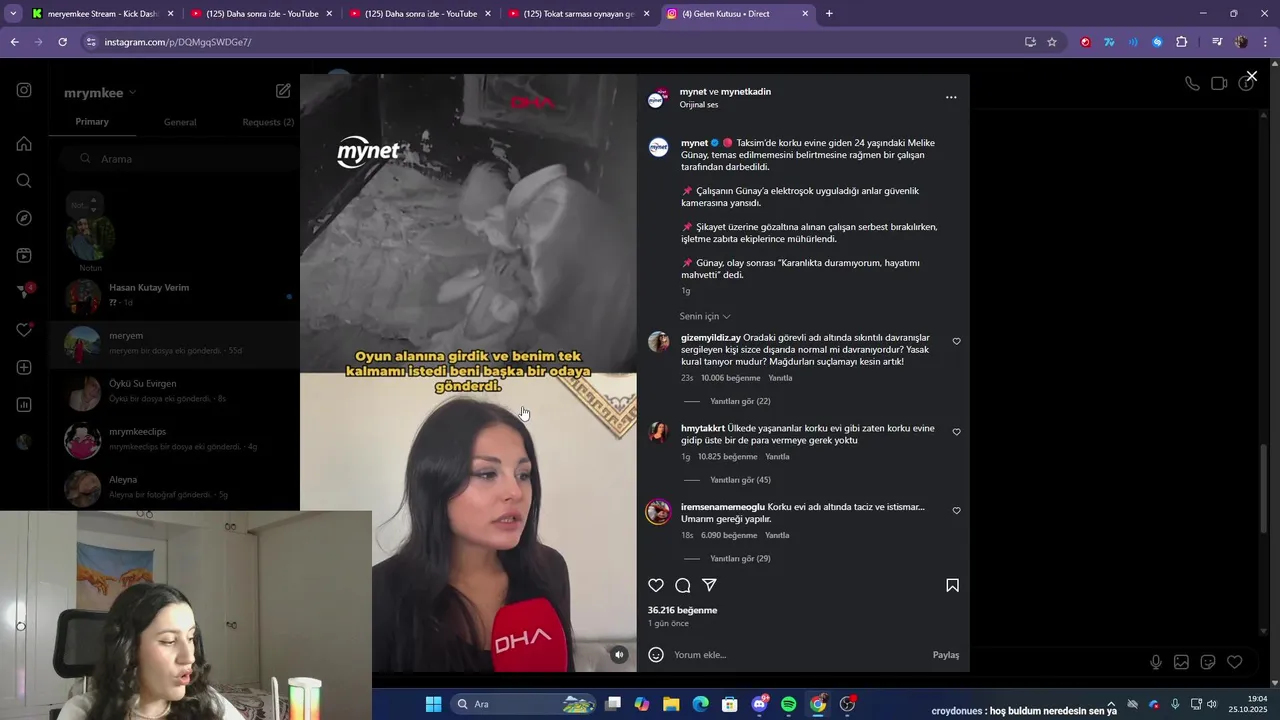Click the Paylaş button
Image resolution: width=1280 pixels, height=720 pixels.
(946, 655)
